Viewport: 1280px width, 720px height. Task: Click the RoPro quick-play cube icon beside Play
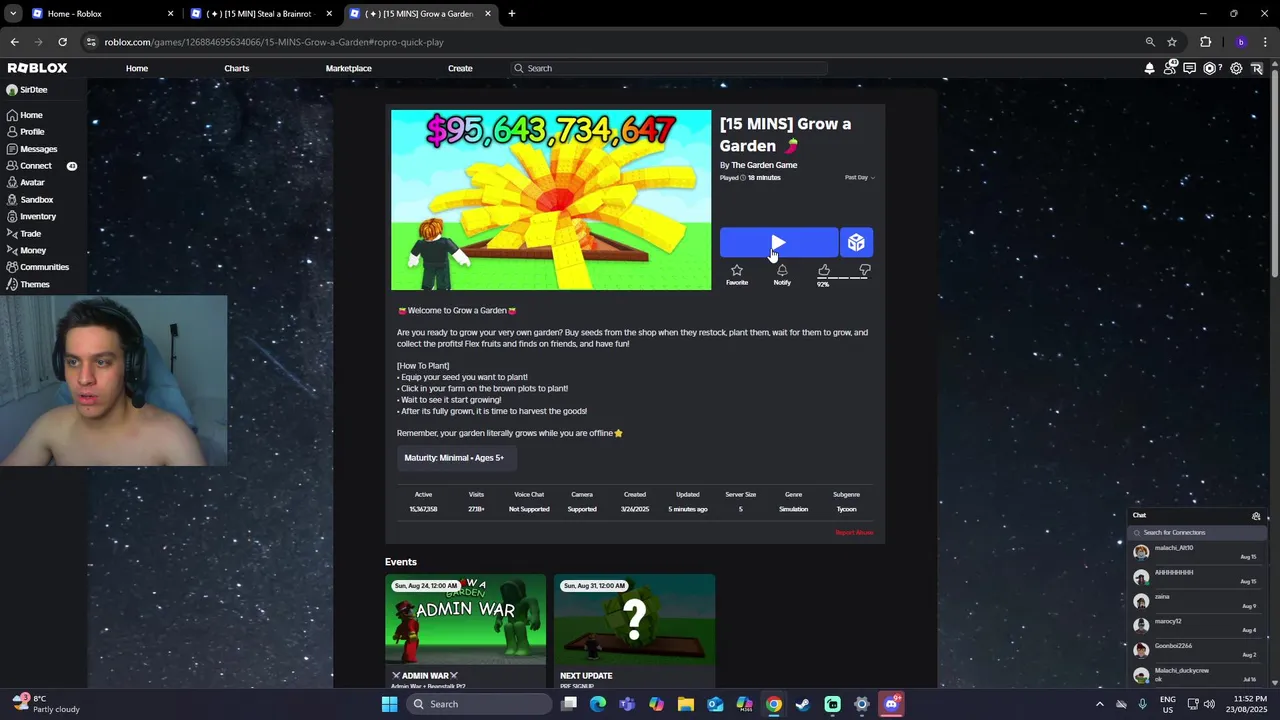[x=856, y=243]
